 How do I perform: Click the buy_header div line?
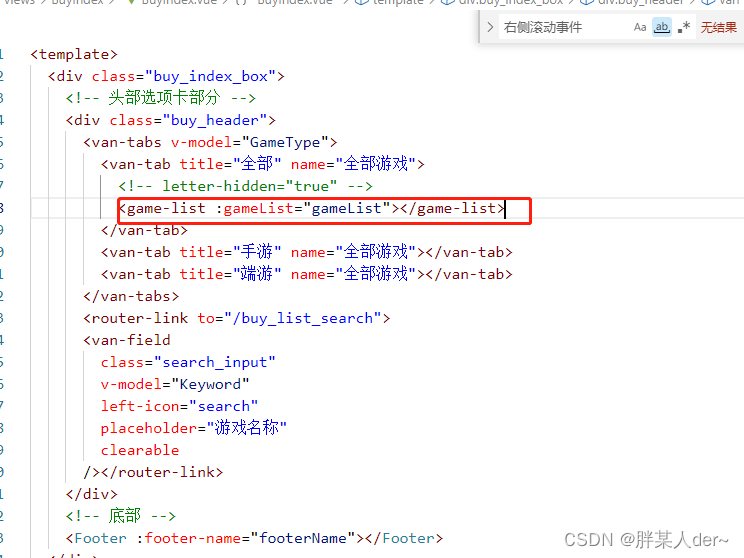171,121
